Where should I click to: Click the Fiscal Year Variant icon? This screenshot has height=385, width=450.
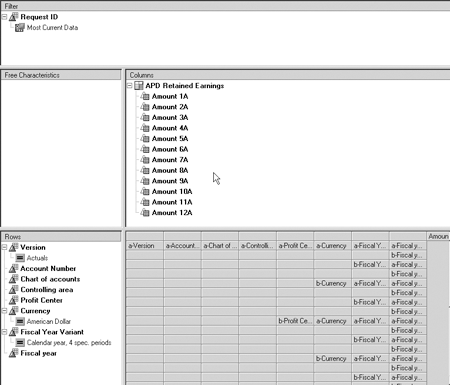(x=14, y=332)
